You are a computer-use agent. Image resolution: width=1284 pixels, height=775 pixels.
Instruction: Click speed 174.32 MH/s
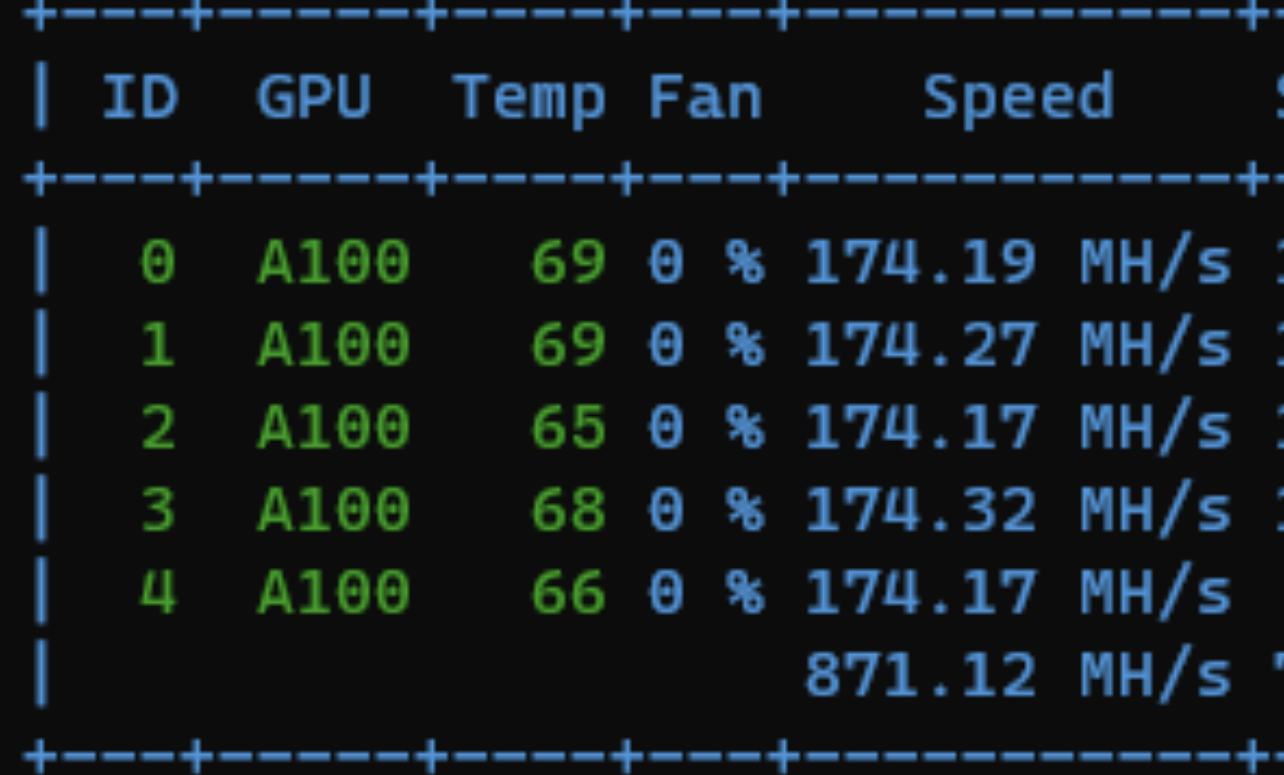1018,511
